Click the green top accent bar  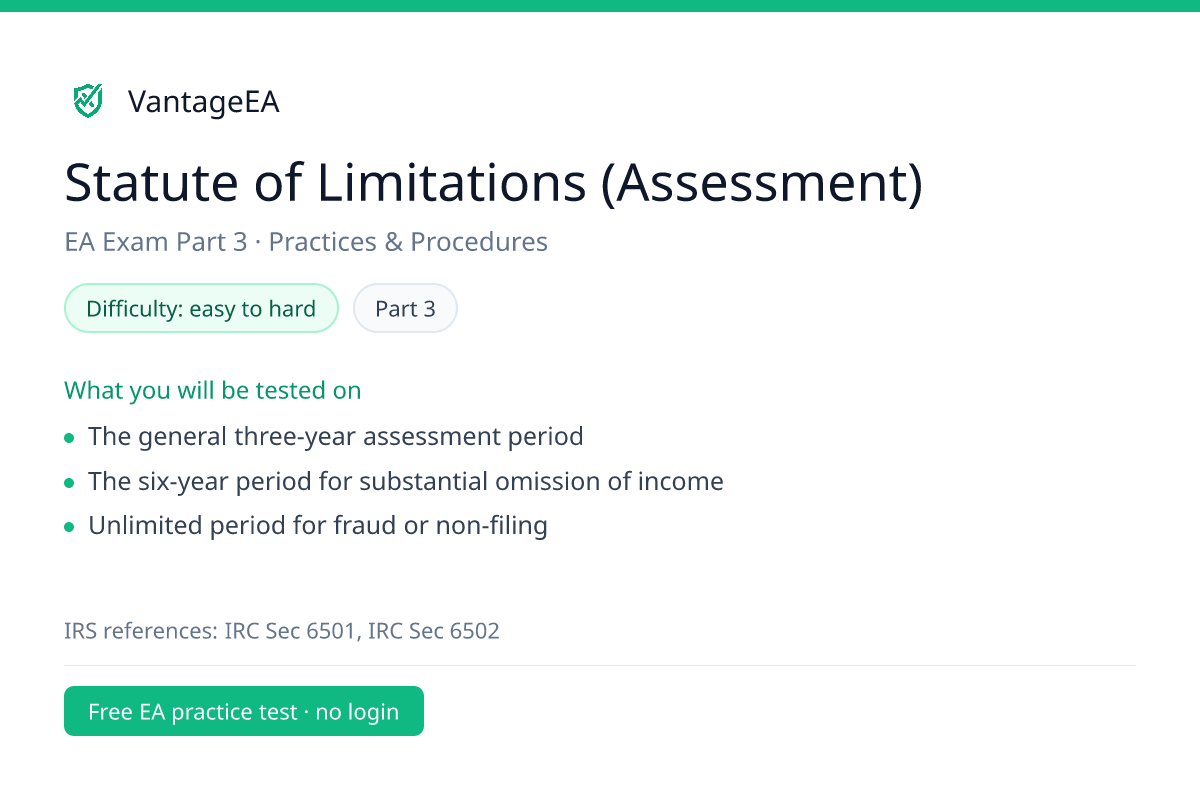(x=600, y=6)
